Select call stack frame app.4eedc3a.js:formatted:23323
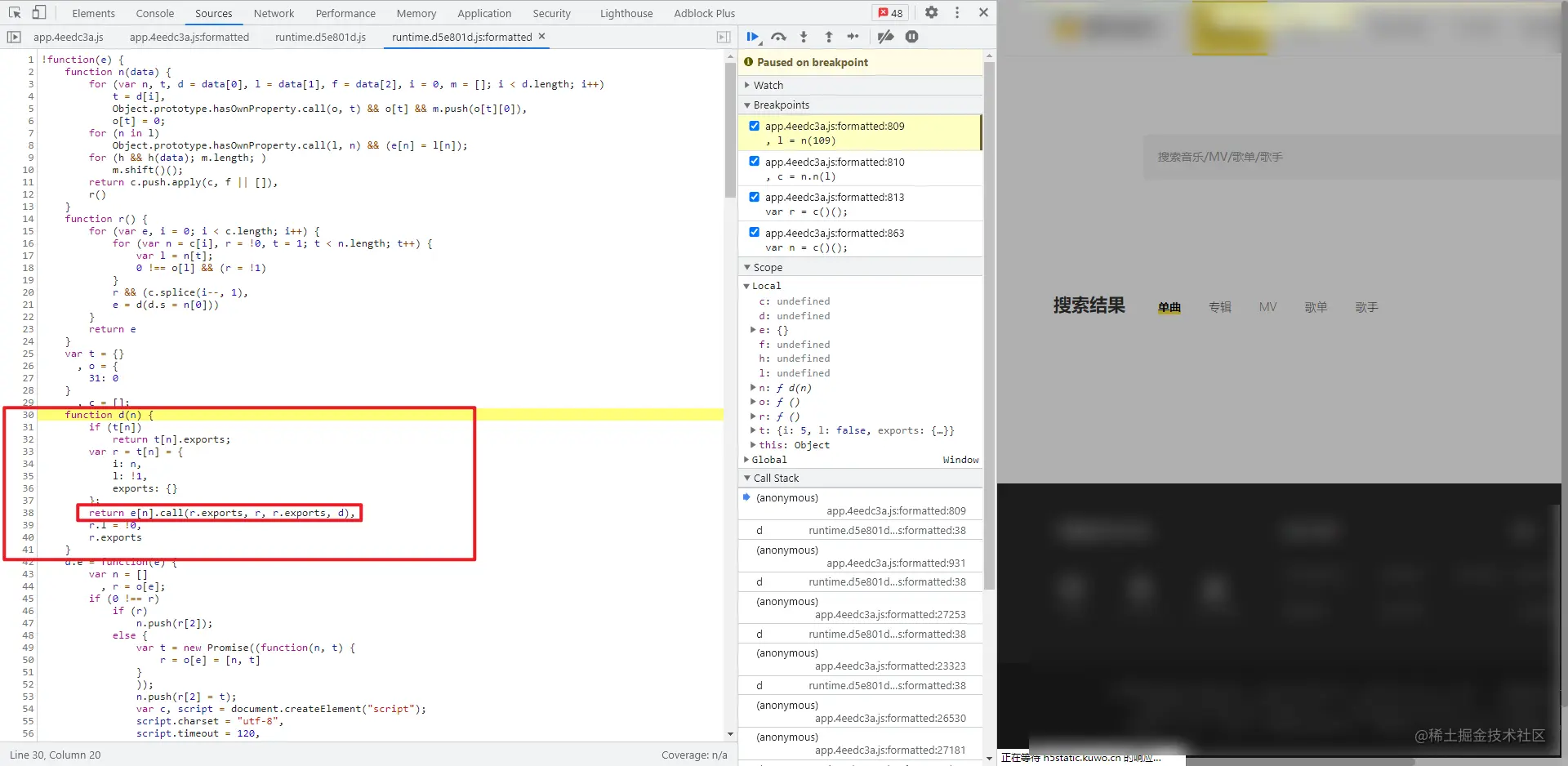1568x766 pixels. 861,659
